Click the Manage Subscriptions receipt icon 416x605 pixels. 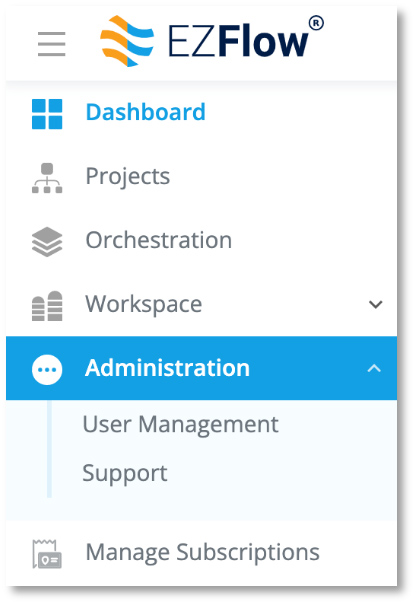pyautogui.click(x=47, y=554)
